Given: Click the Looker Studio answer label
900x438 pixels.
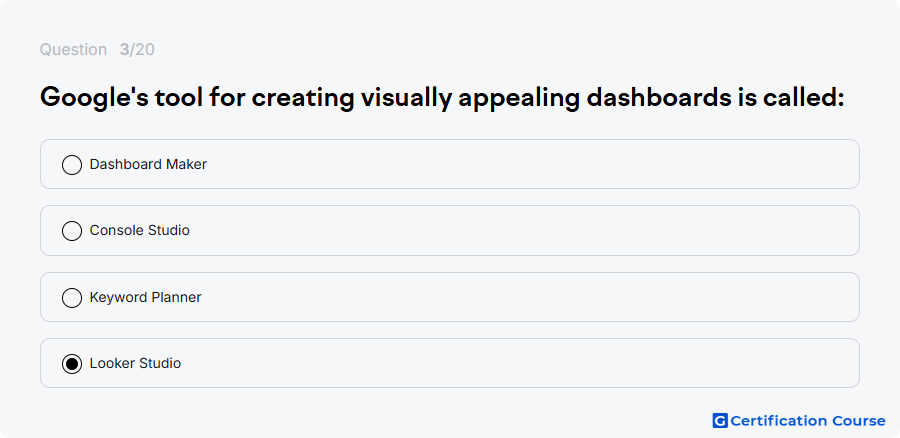Looking at the screenshot, I should [135, 363].
